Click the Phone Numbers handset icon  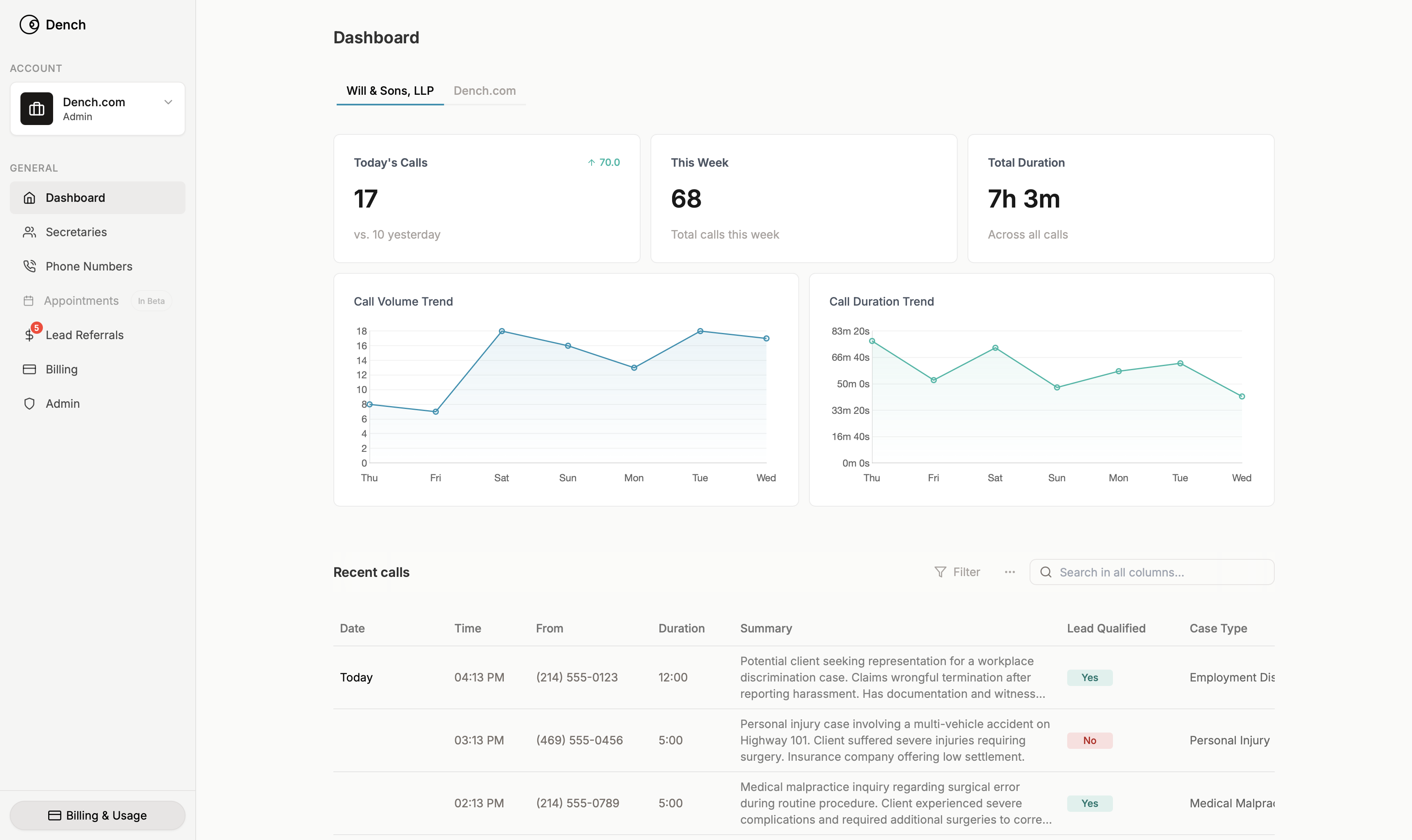point(29,266)
